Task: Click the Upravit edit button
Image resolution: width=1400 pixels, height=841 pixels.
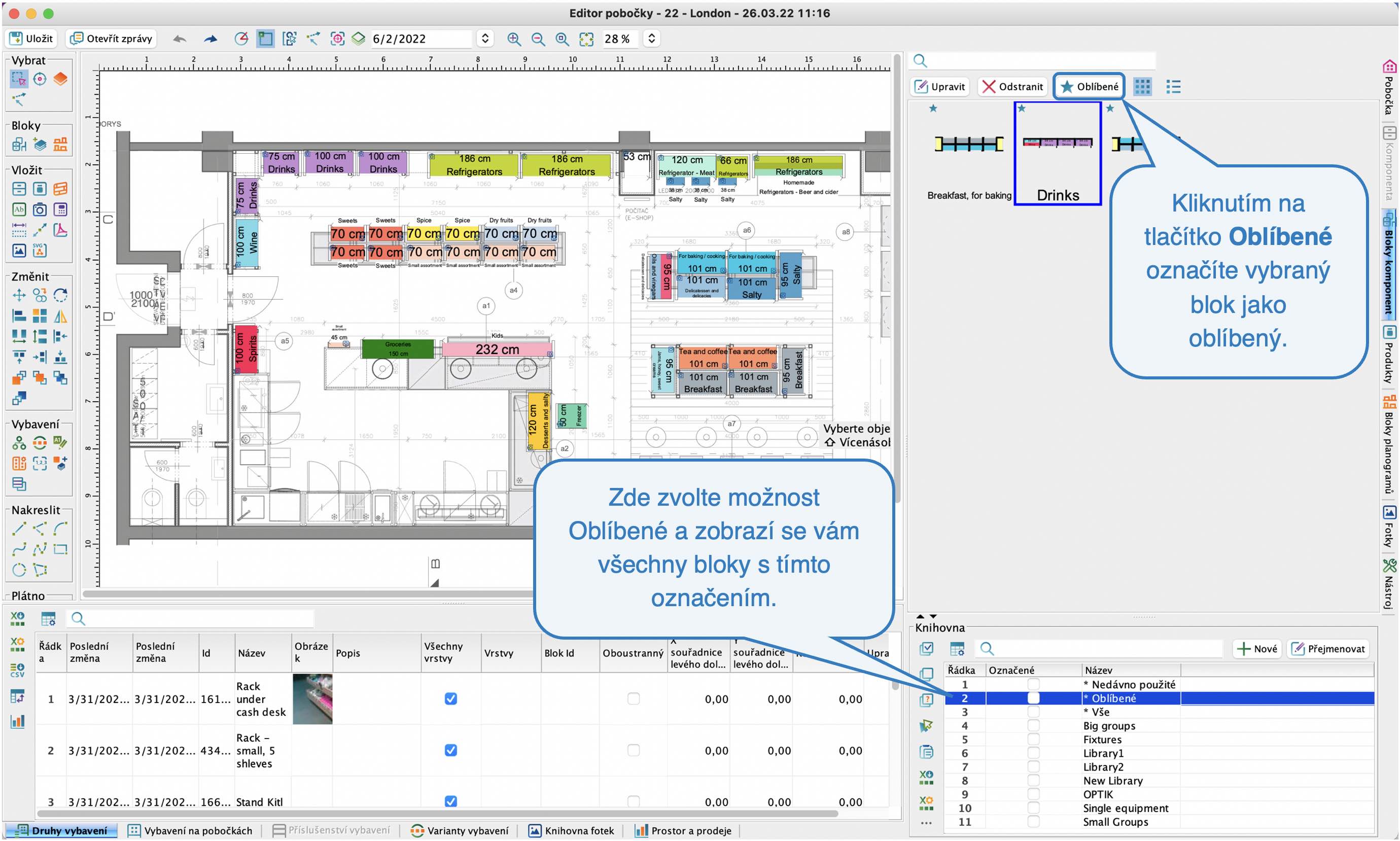Action: pyautogui.click(x=939, y=87)
